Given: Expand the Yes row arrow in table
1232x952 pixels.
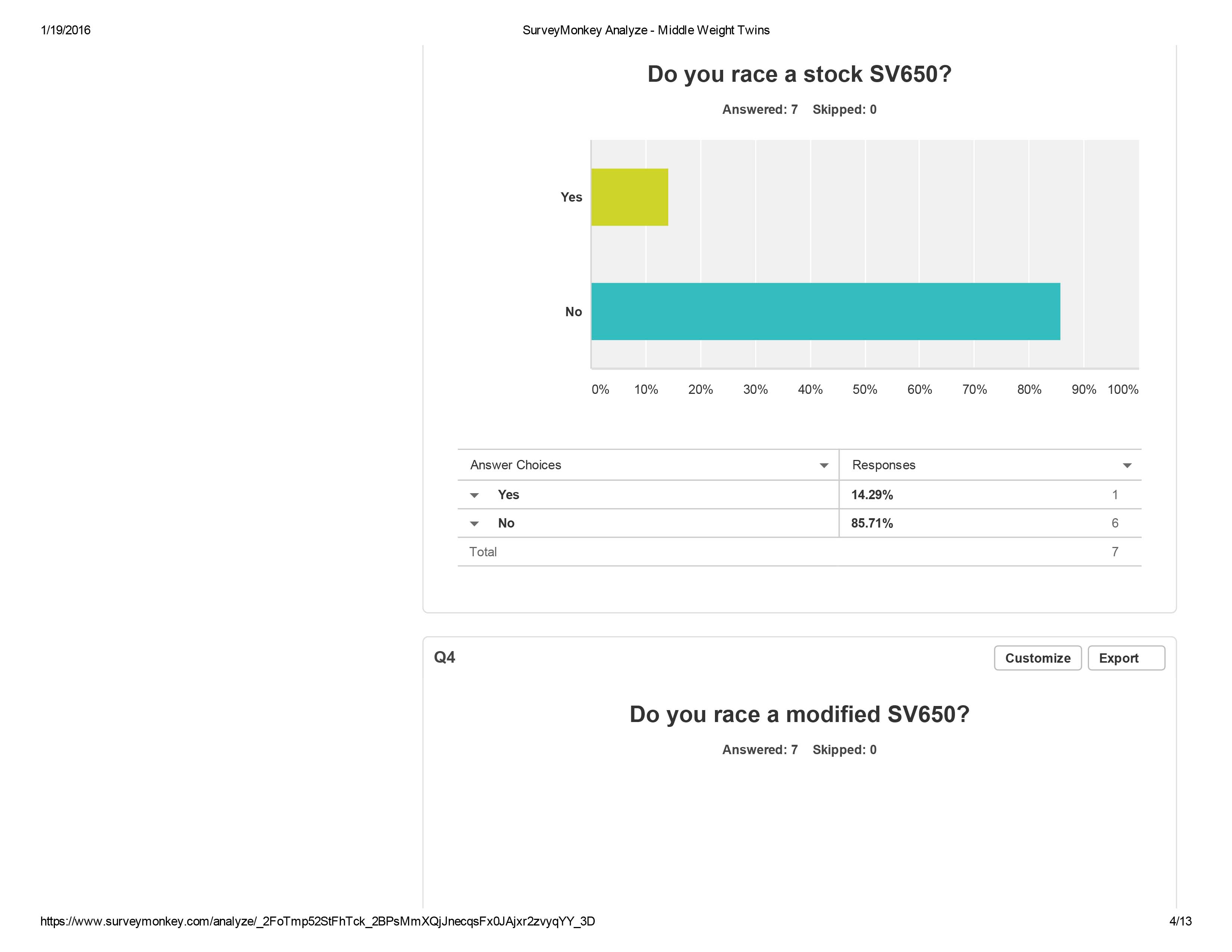Looking at the screenshot, I should (475, 496).
